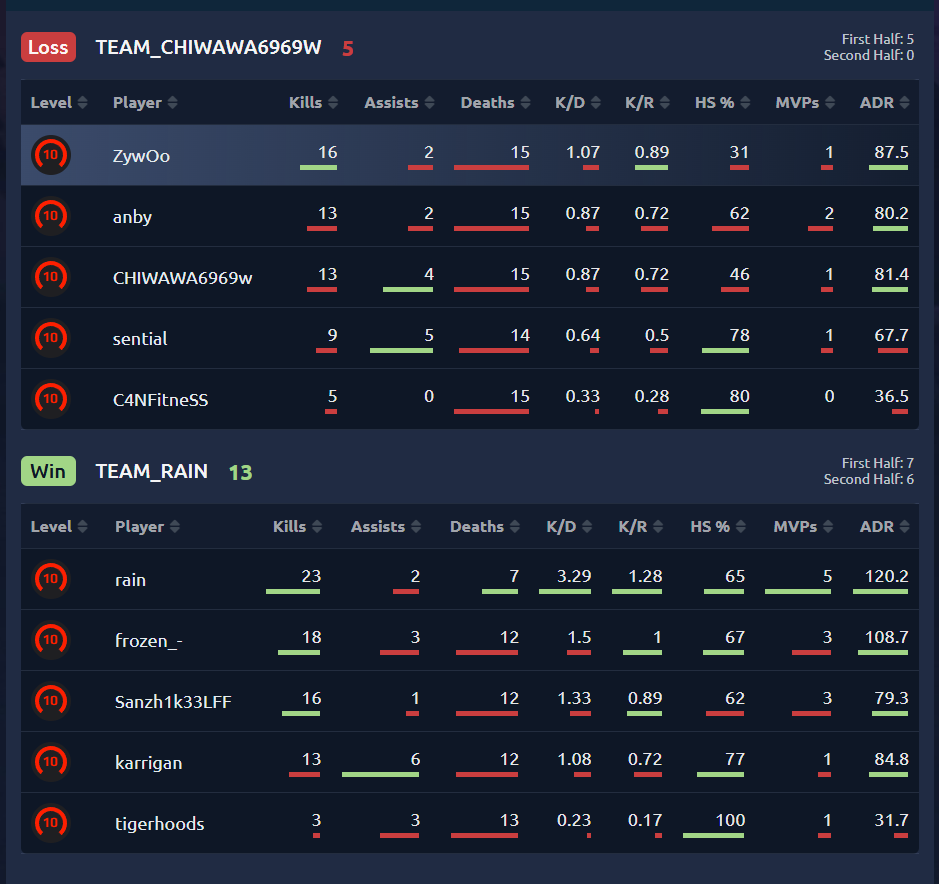
Task: Sort TEAM_CHIWAWA6969W table by Level
Action: [x=59, y=102]
